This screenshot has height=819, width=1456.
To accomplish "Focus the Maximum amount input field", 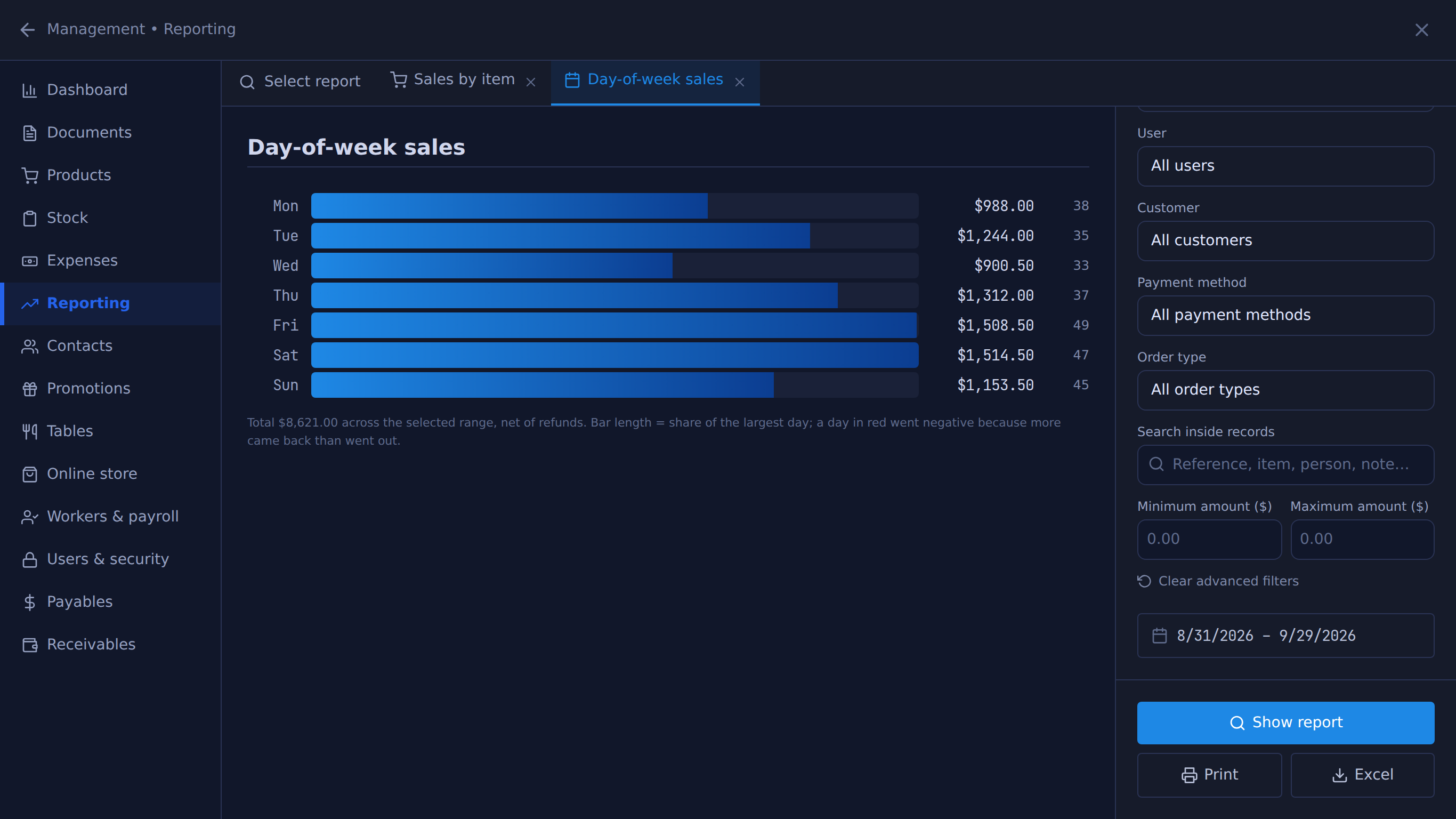I will click(1362, 540).
